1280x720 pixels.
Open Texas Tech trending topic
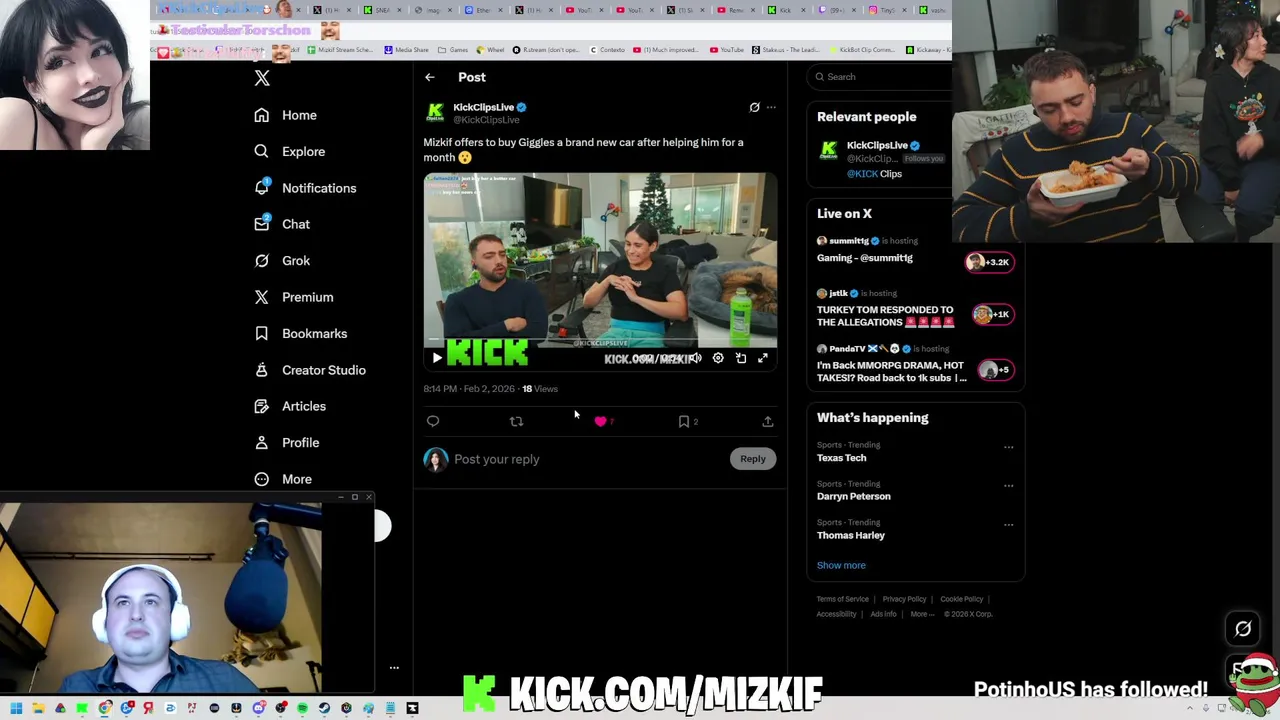[841, 458]
